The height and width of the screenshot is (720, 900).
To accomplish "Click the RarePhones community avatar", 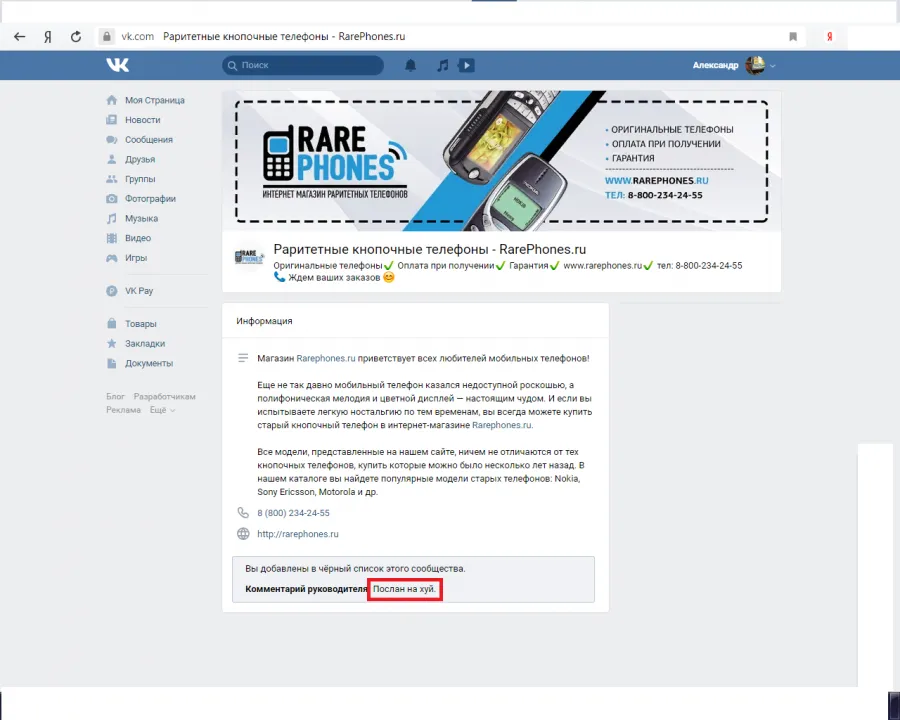I will [249, 257].
